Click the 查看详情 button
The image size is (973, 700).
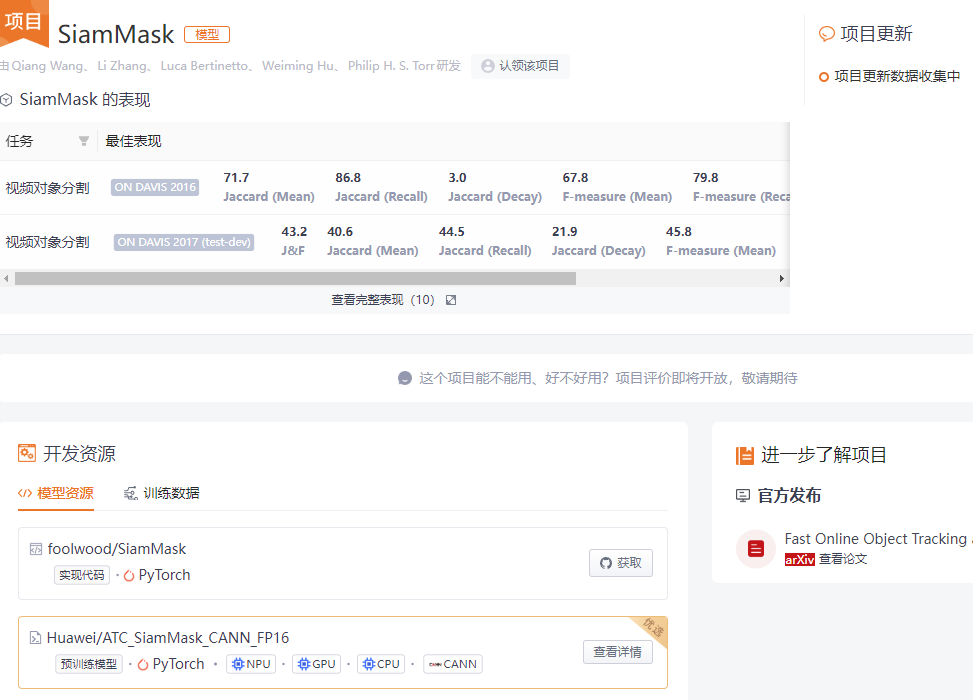(x=617, y=652)
